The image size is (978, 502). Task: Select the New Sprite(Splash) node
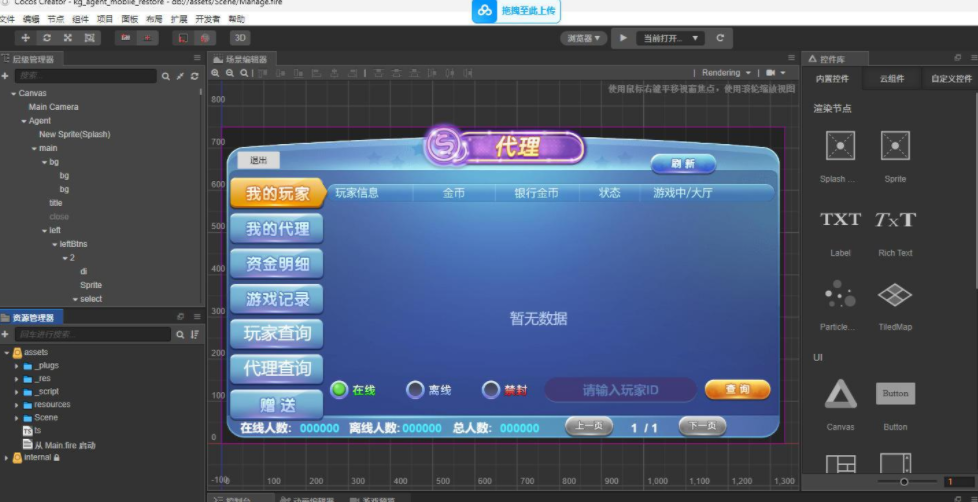(x=75, y=135)
